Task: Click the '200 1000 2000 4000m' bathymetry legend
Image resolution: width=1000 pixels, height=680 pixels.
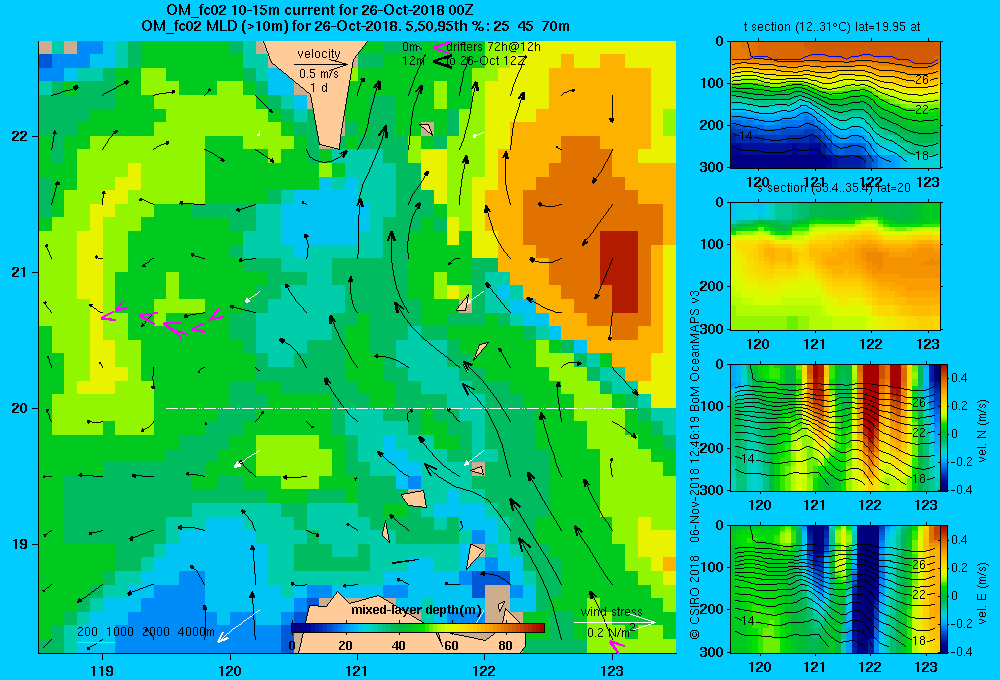Action: coord(146,632)
